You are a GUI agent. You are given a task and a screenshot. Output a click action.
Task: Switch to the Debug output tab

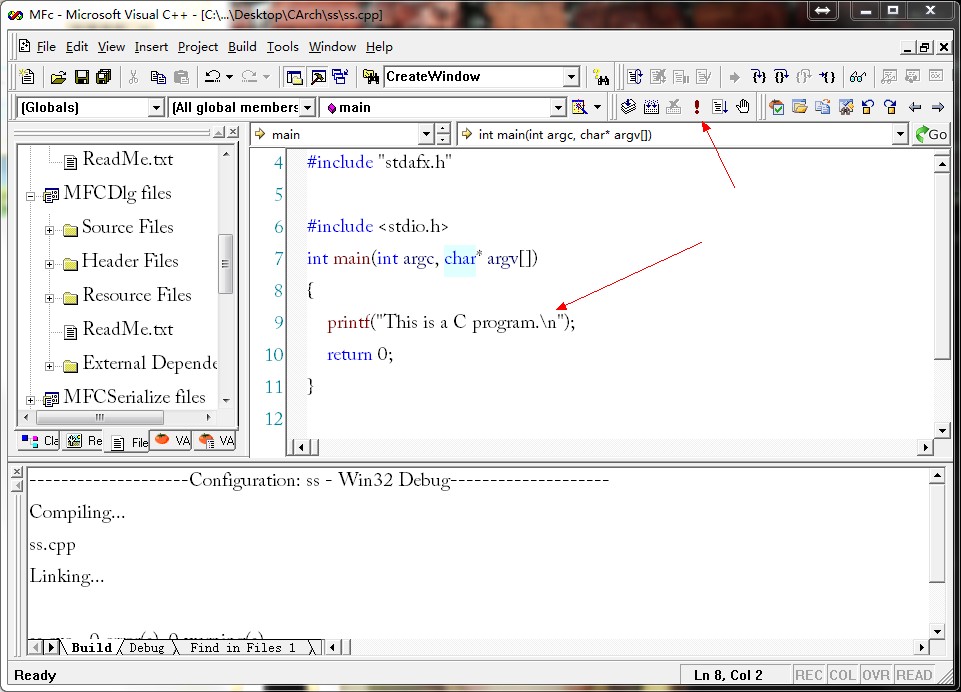pyautogui.click(x=146, y=647)
